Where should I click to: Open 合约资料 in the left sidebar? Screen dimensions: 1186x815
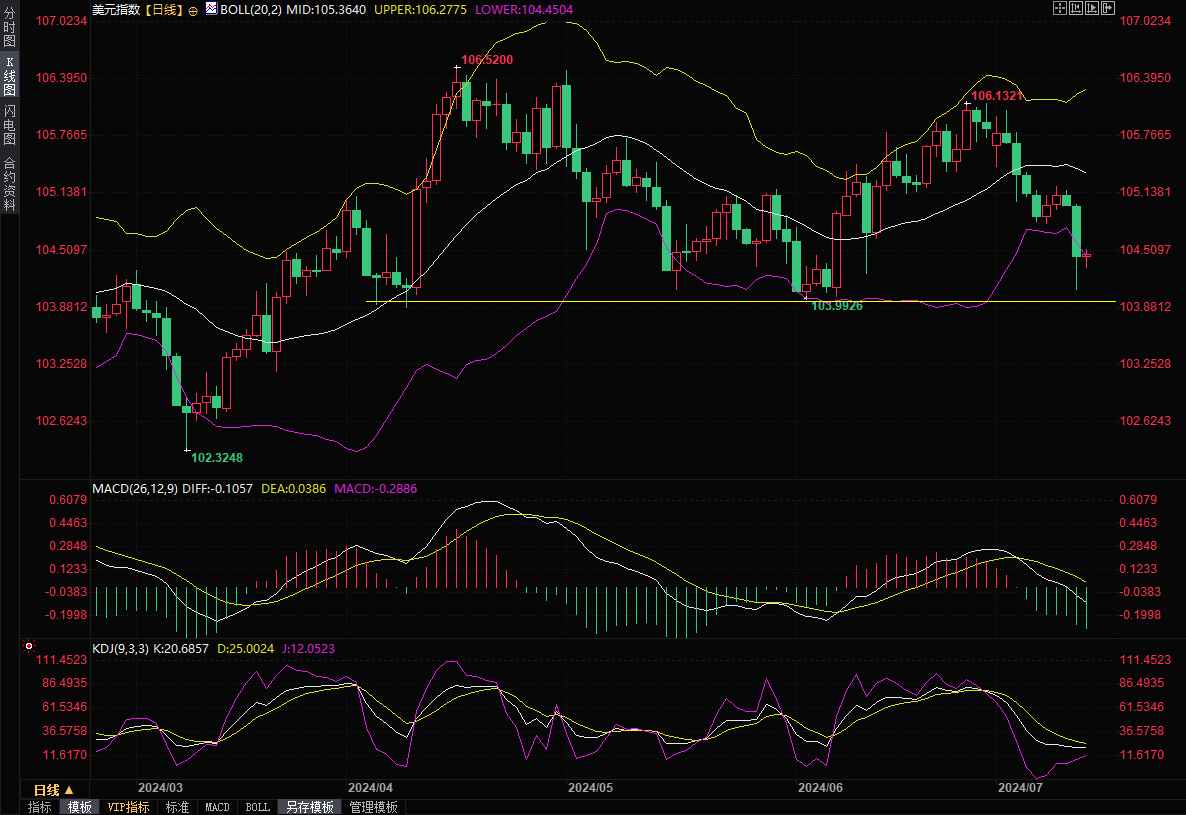click(x=9, y=184)
